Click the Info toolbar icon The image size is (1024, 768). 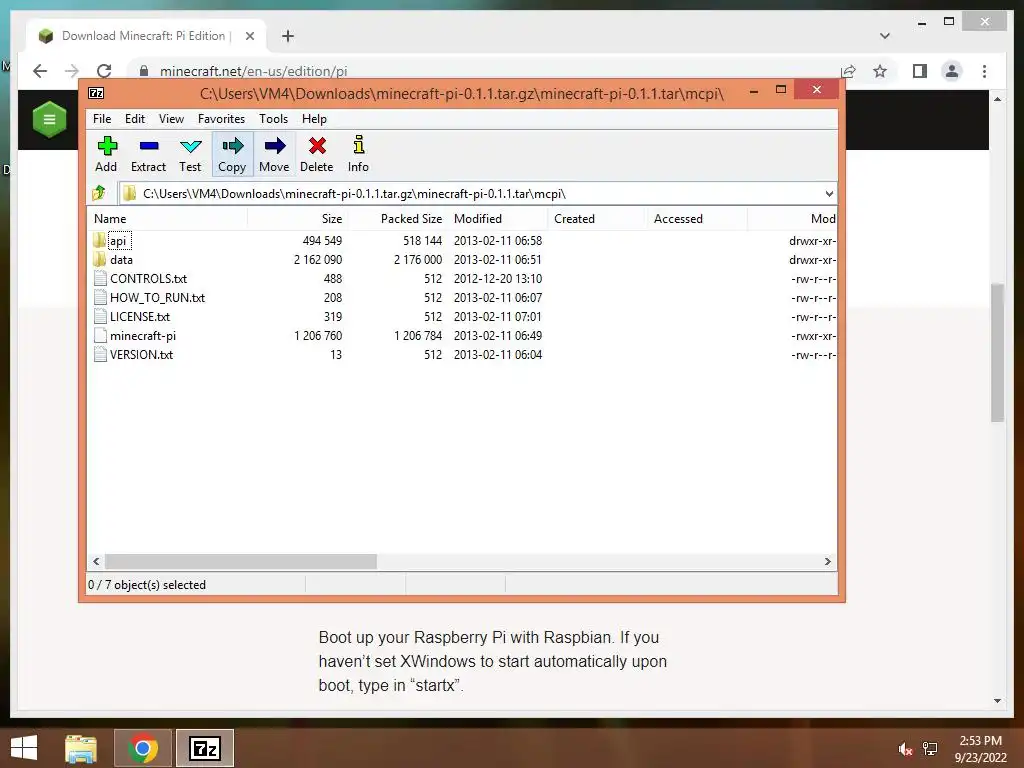[359, 144]
